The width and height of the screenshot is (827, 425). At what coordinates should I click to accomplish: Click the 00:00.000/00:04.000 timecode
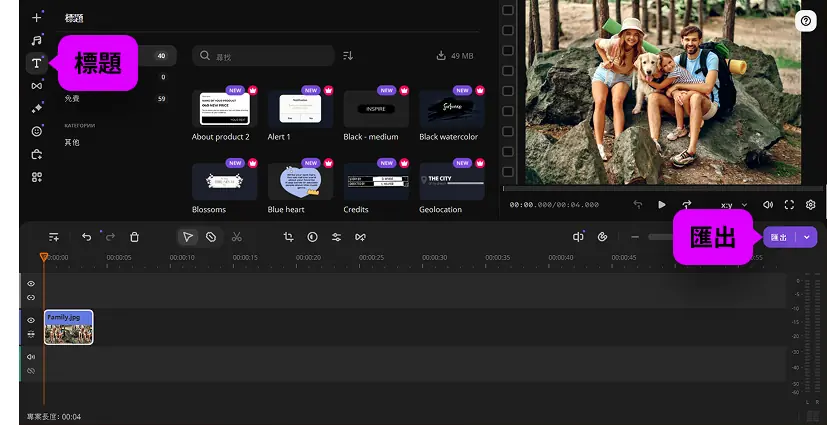point(554,205)
